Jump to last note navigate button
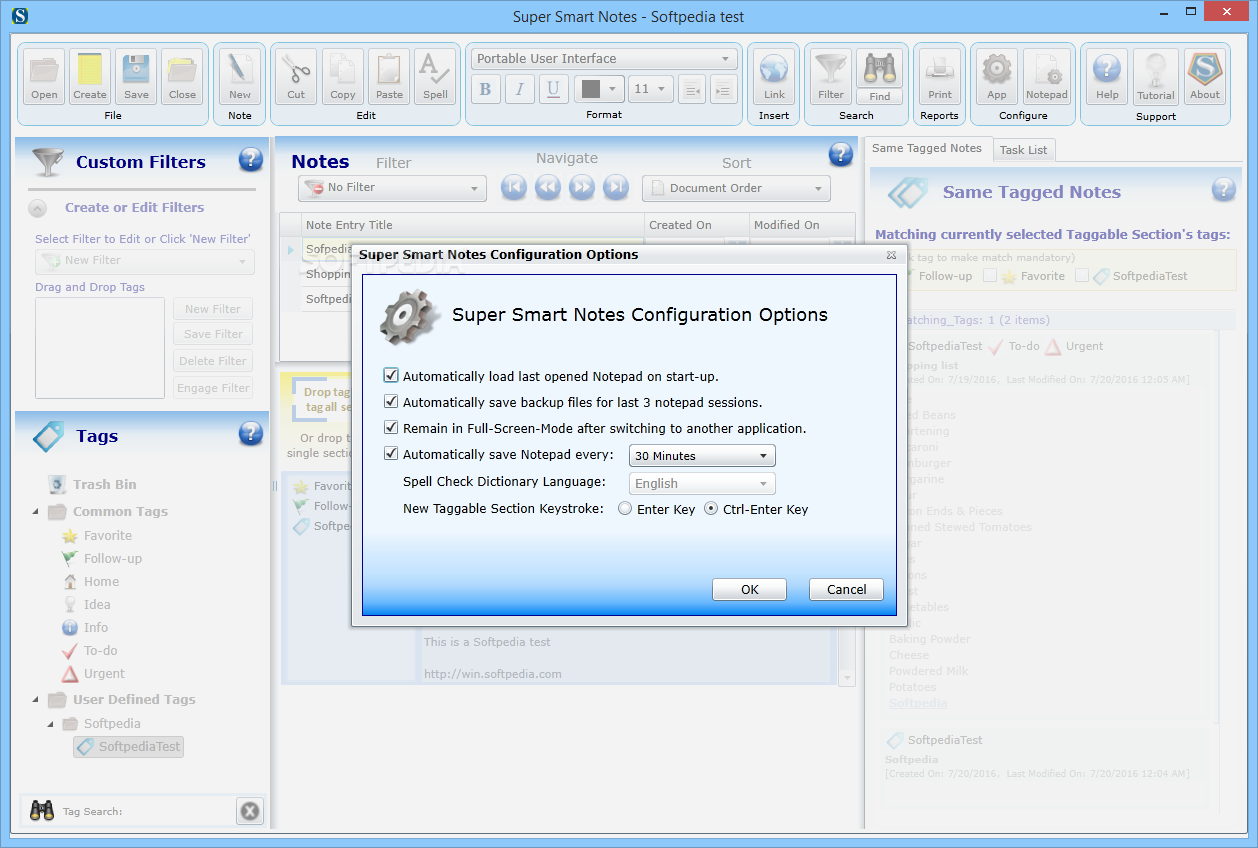The height and width of the screenshot is (848, 1258). (616, 187)
